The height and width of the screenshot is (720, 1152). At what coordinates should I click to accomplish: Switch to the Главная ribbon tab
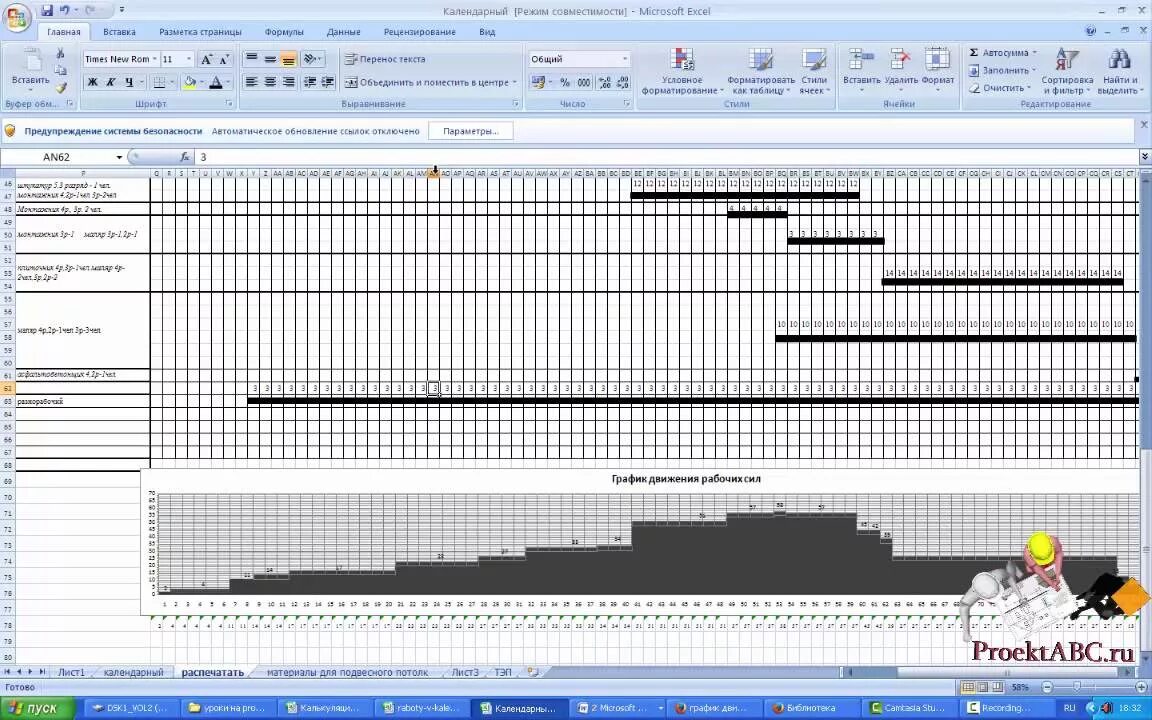pyautogui.click(x=64, y=32)
